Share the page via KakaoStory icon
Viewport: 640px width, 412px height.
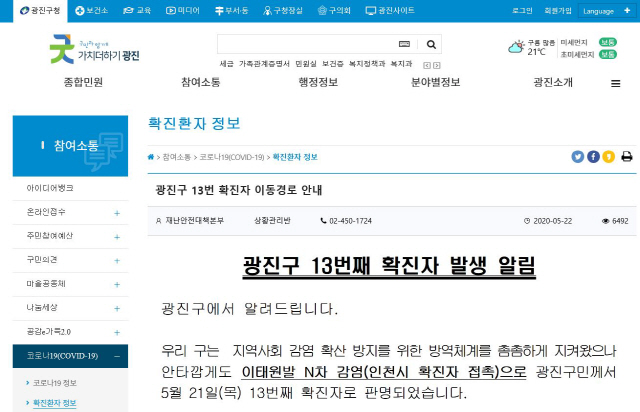tap(608, 157)
